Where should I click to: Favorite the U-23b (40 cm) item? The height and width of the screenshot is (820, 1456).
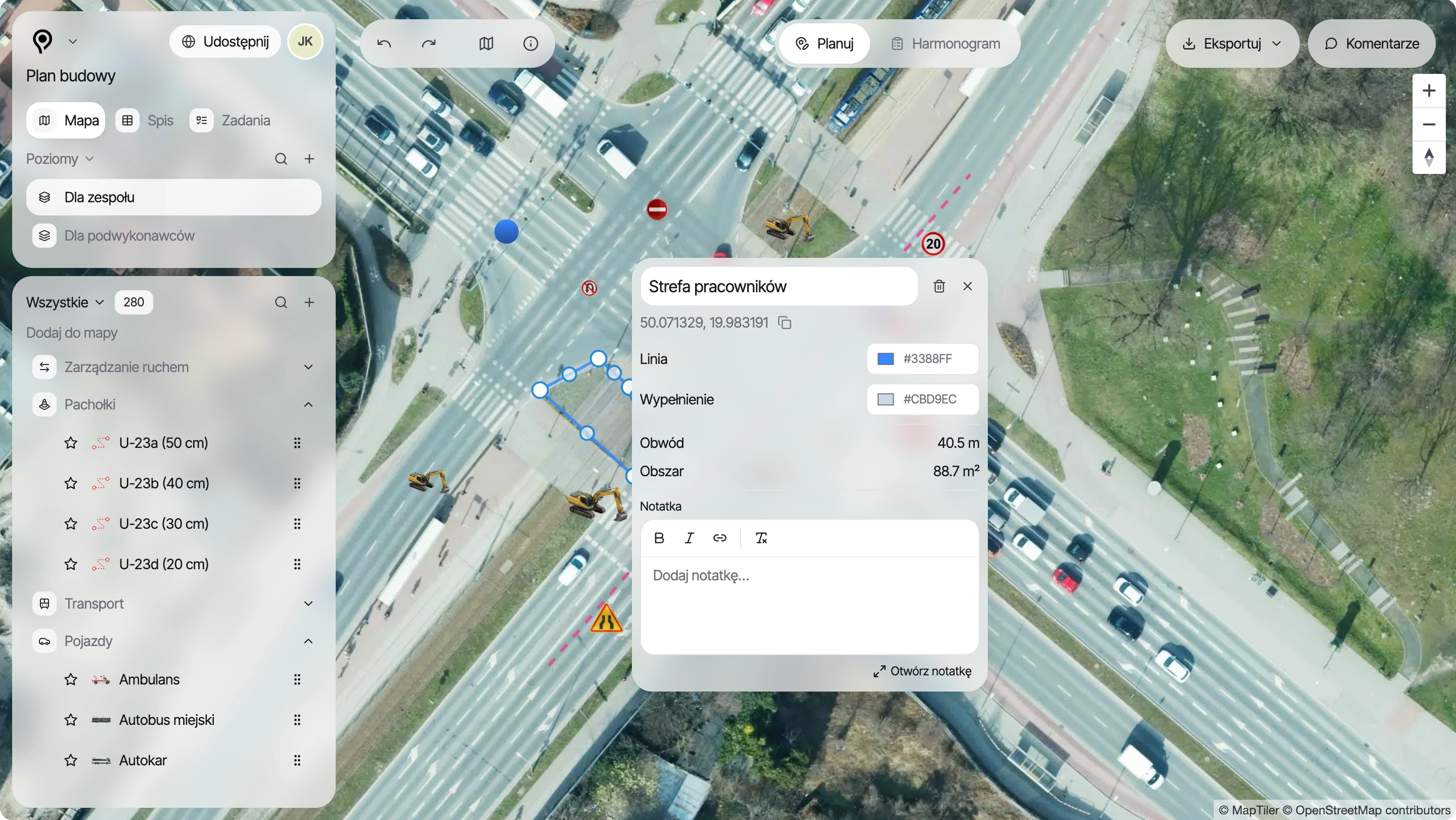coord(71,483)
